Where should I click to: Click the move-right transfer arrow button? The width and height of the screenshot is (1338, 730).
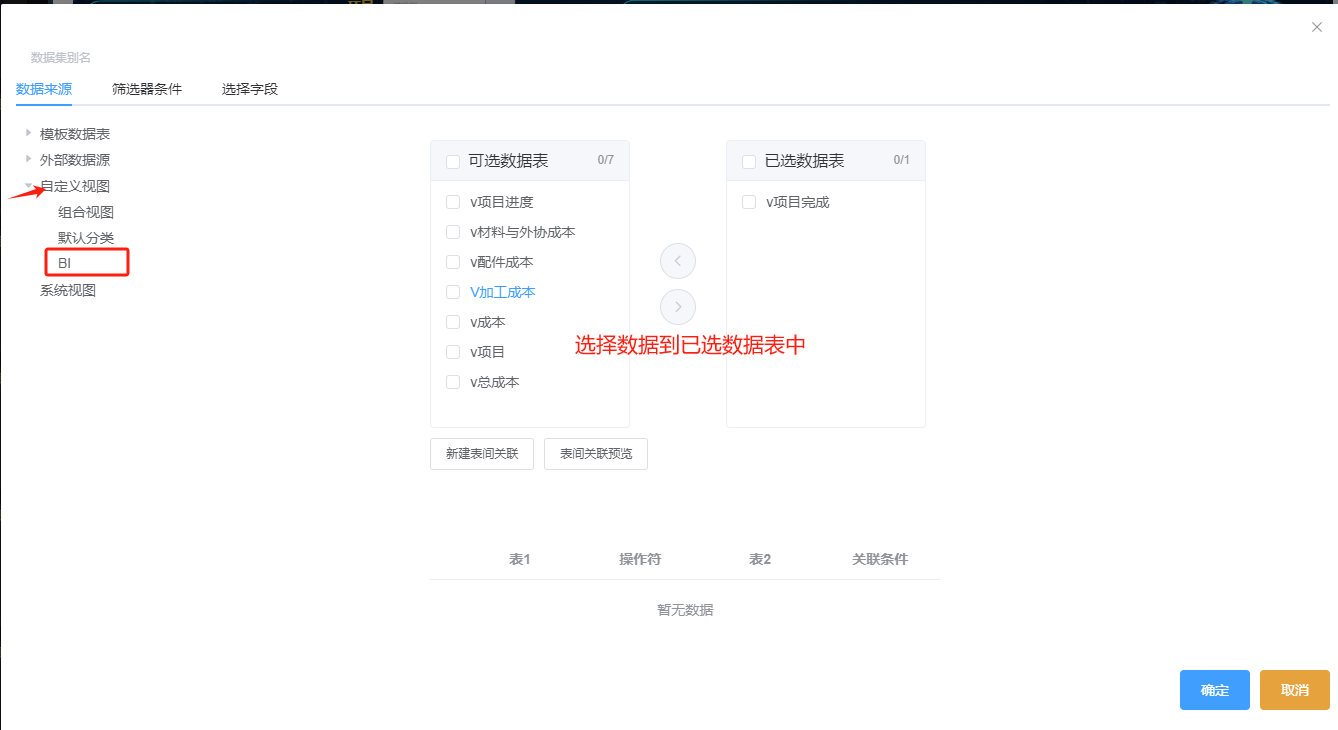677,306
